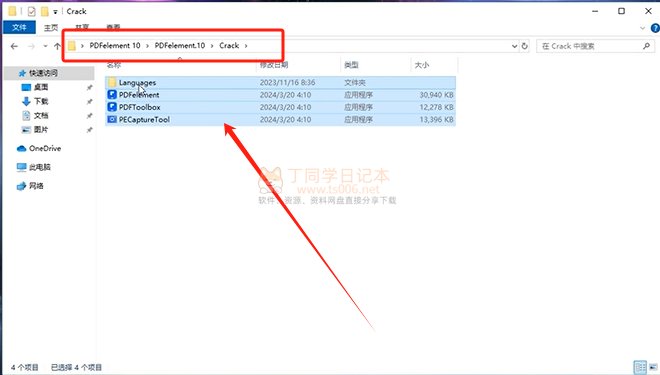Open the address bar history dropdown

(x=514, y=46)
